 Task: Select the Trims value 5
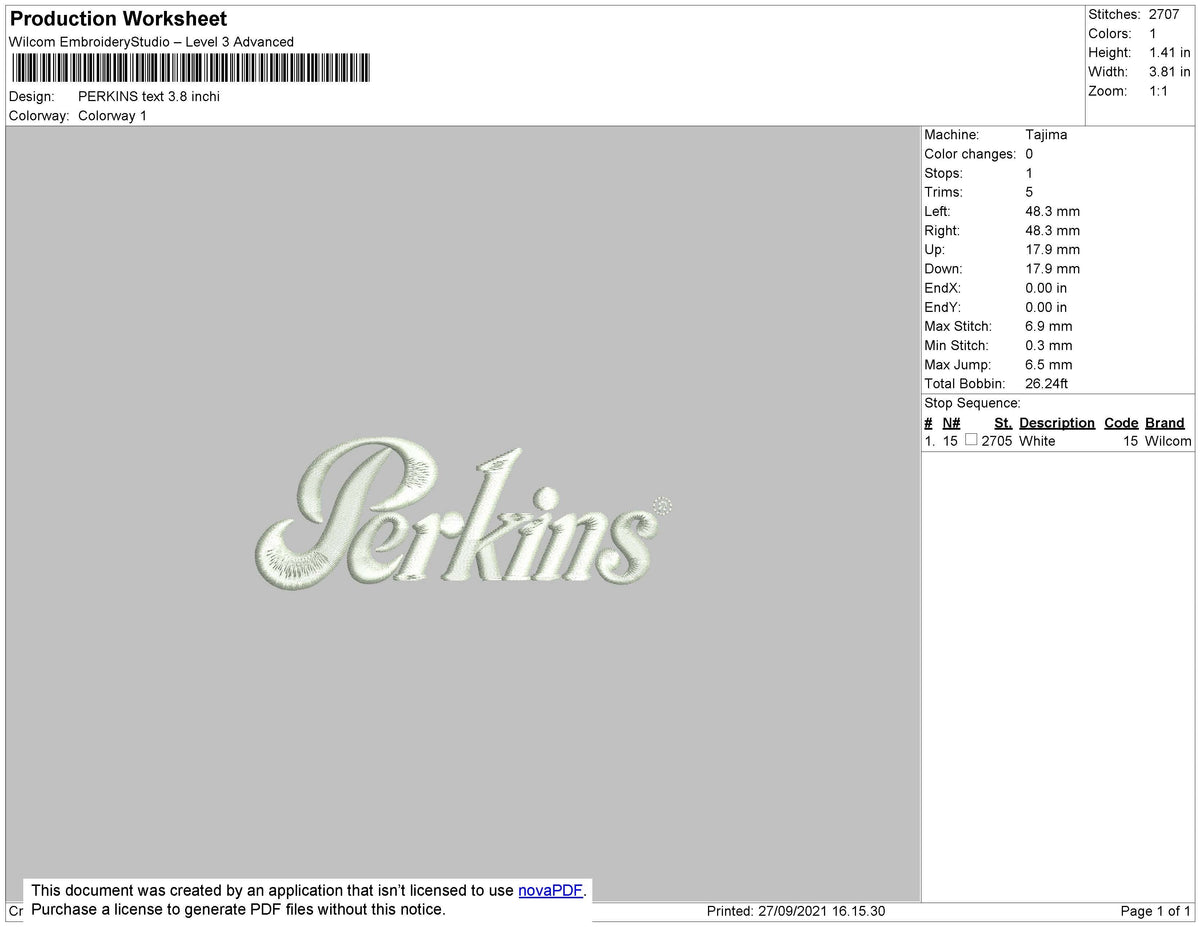(1029, 192)
